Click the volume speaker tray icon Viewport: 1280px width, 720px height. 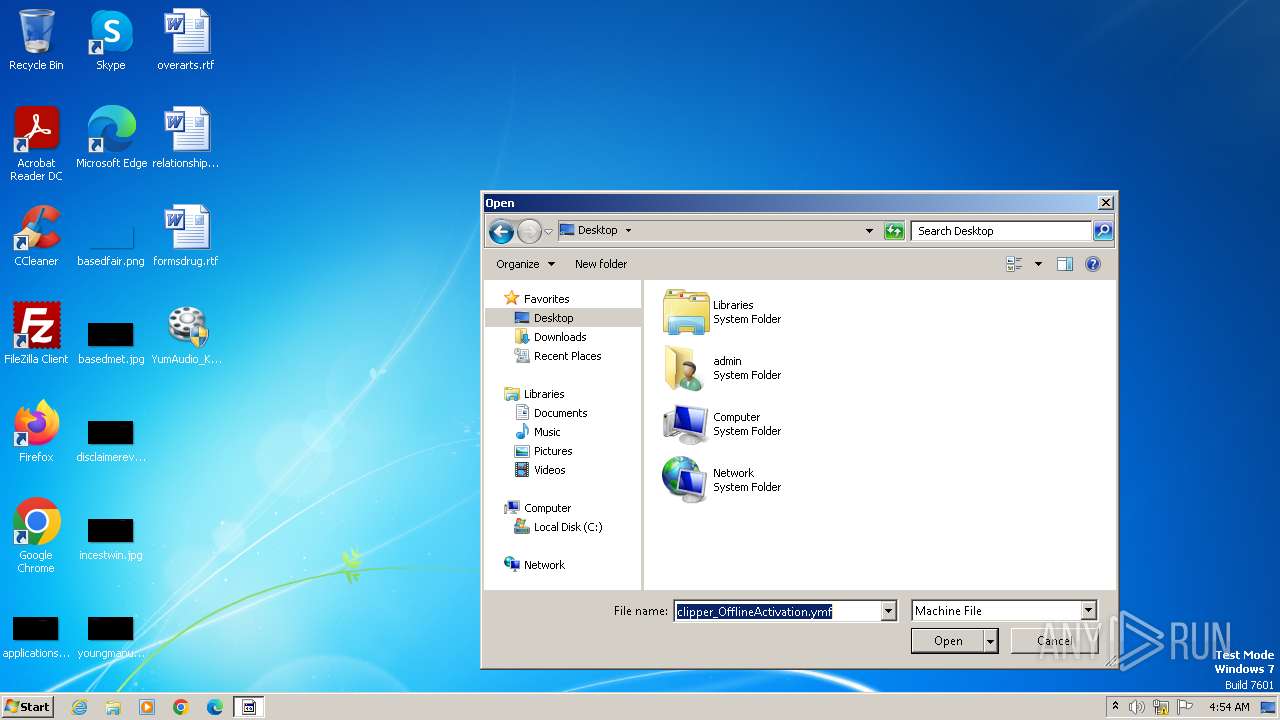point(1137,707)
